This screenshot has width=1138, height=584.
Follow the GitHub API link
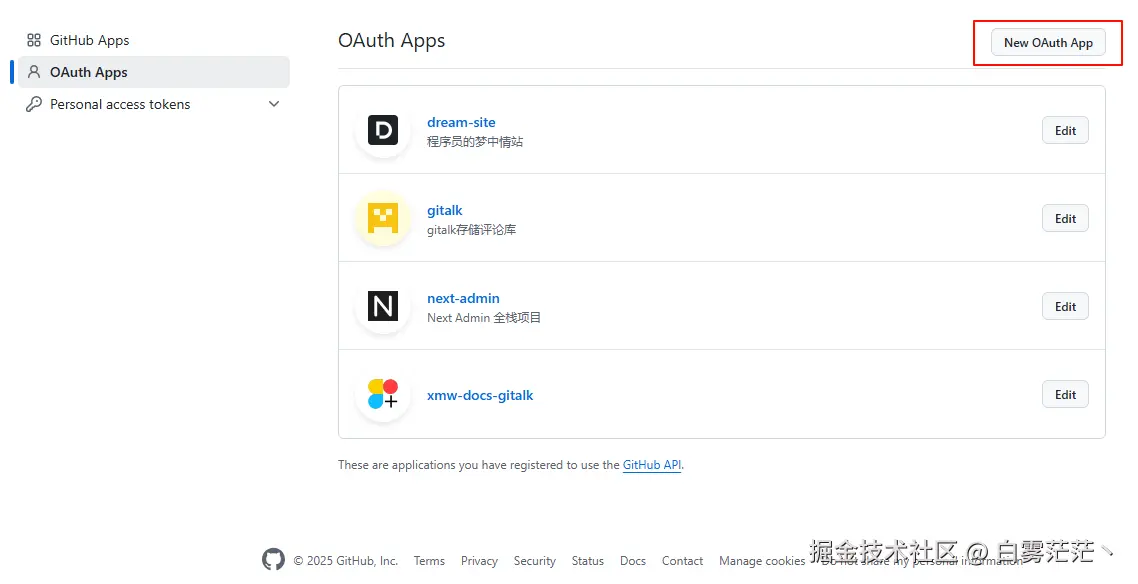pos(652,465)
